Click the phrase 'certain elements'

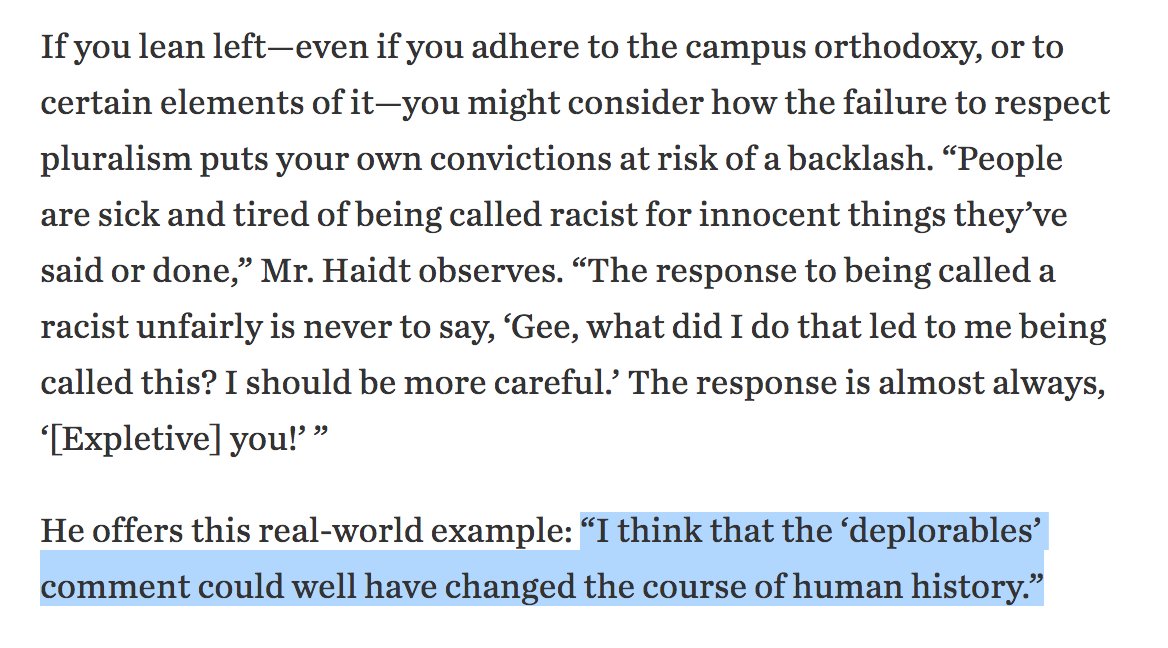click(x=159, y=104)
